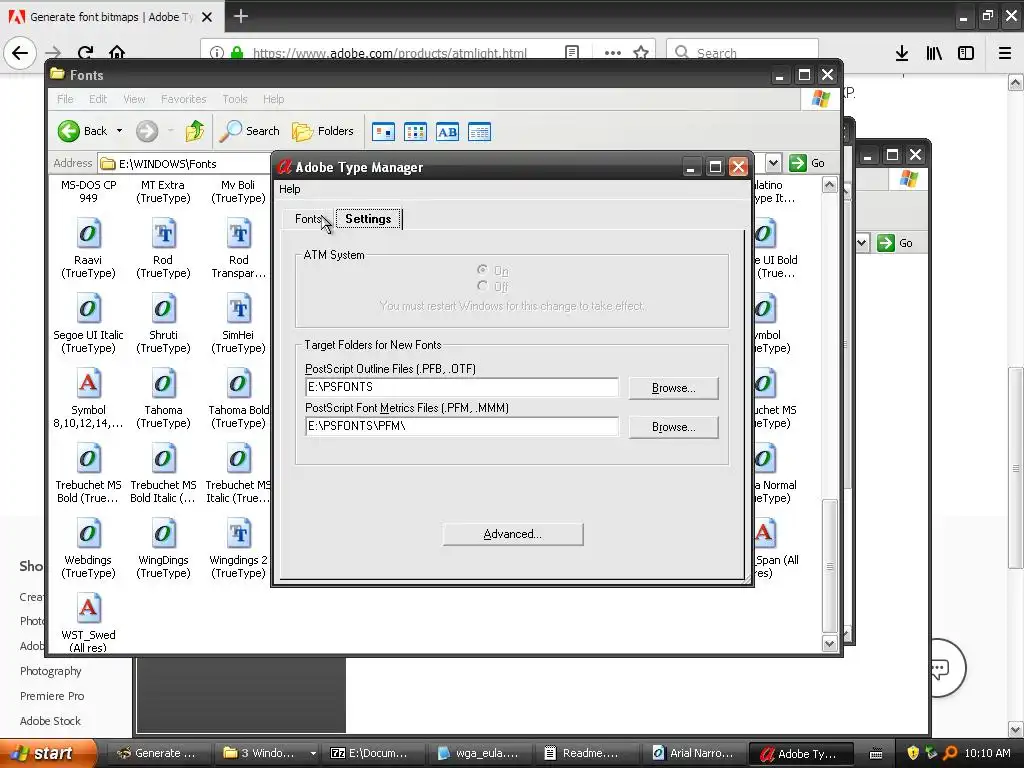Viewport: 1024px width, 768px height.
Task: Switch to List view in Fonts toolbar
Action: pos(415,132)
